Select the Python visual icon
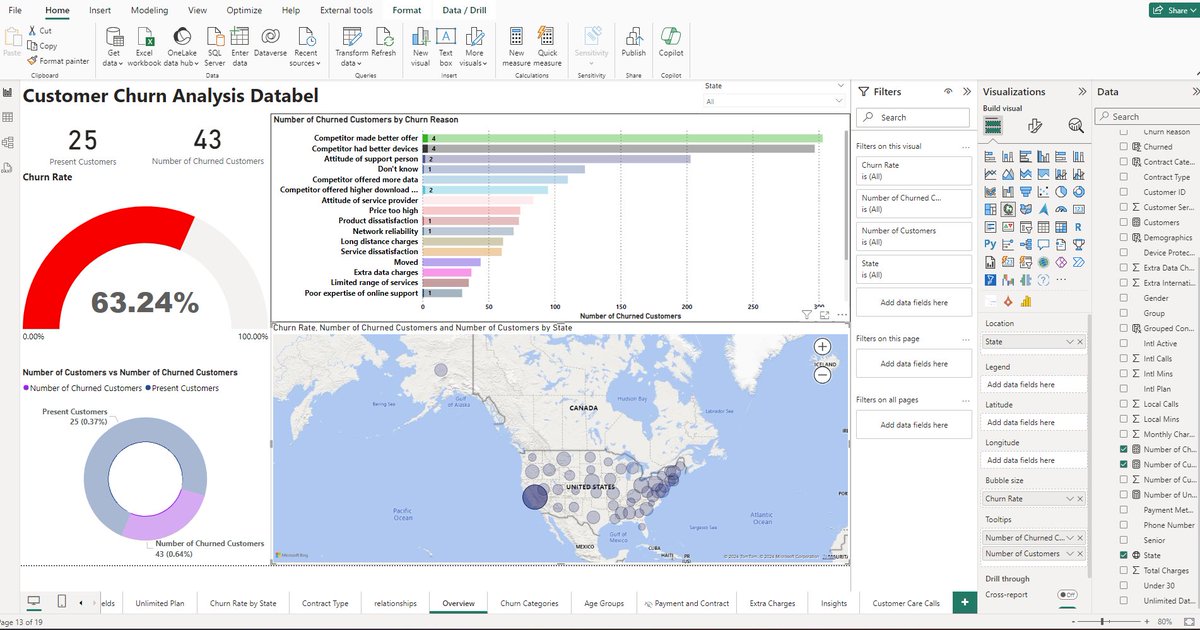 coord(988,244)
